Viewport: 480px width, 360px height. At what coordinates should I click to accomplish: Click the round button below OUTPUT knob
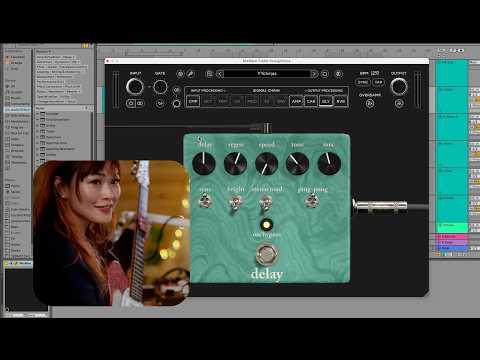(399, 104)
